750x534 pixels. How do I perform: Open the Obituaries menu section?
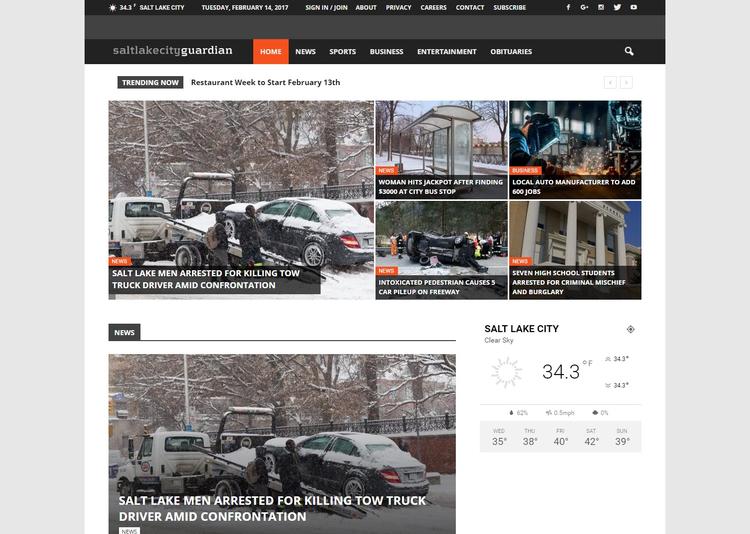pyautogui.click(x=511, y=51)
